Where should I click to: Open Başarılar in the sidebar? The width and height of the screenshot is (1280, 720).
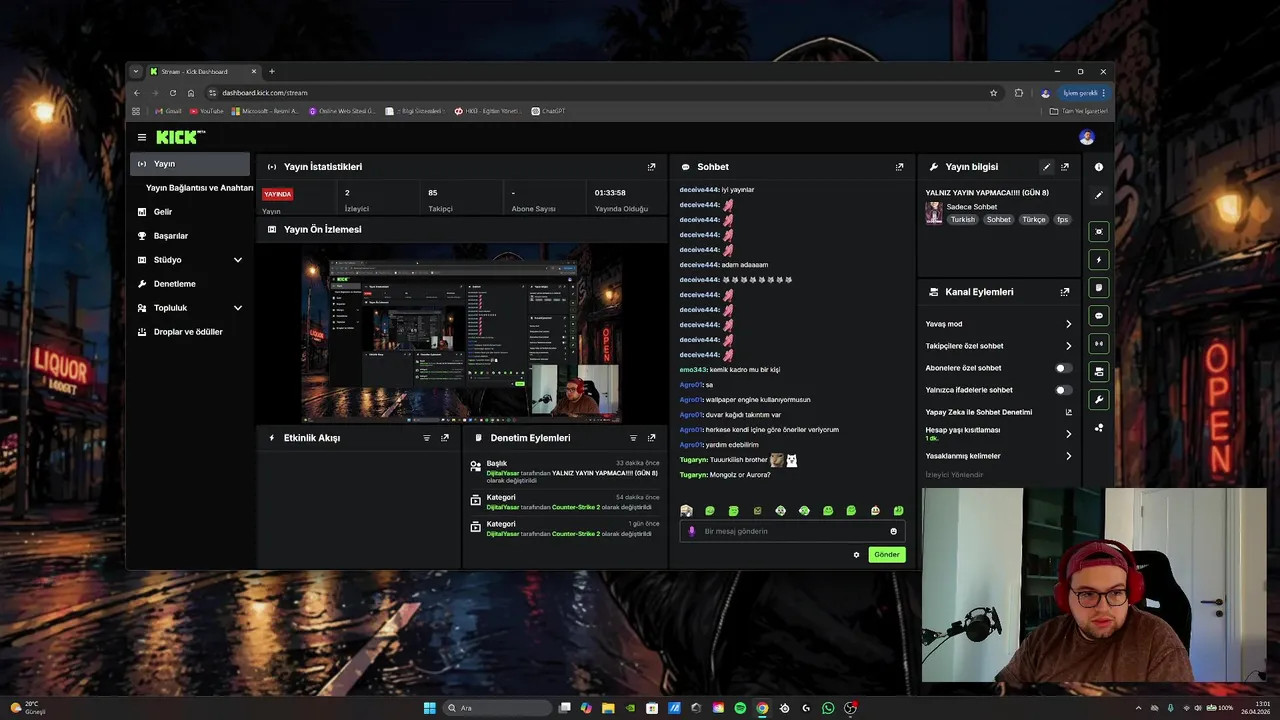190,236
